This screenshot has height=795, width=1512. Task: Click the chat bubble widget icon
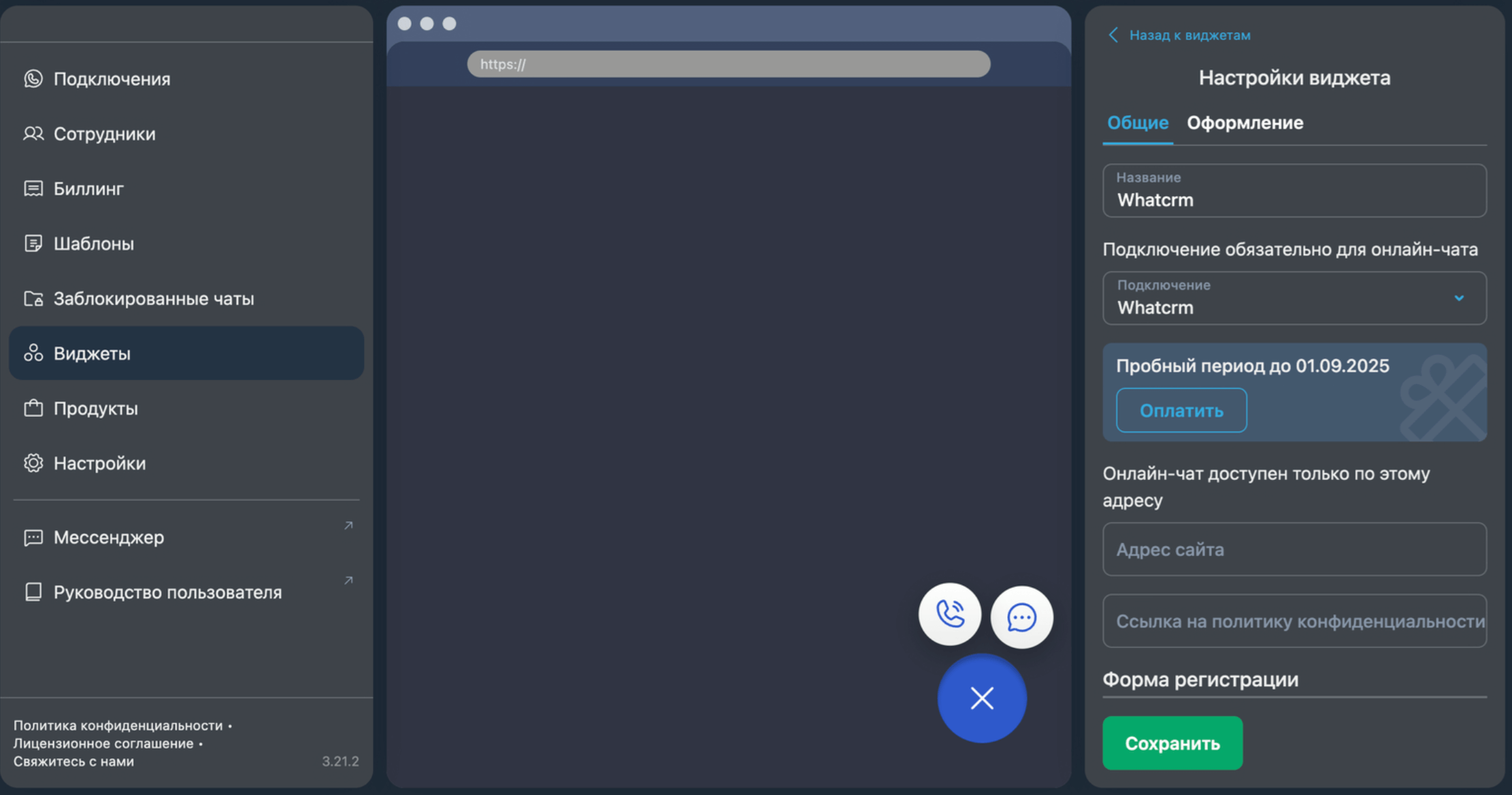click(1021, 617)
